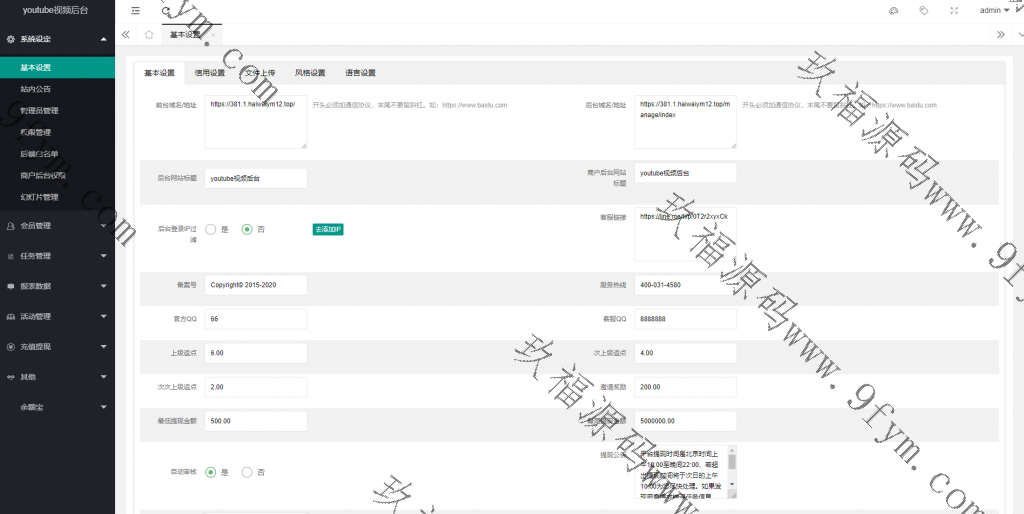Click the home icon tab
The width and height of the screenshot is (1024, 514).
[x=149, y=34]
